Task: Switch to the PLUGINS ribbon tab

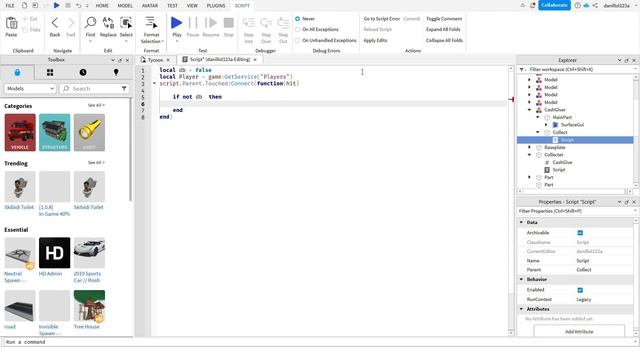Action: (x=216, y=6)
